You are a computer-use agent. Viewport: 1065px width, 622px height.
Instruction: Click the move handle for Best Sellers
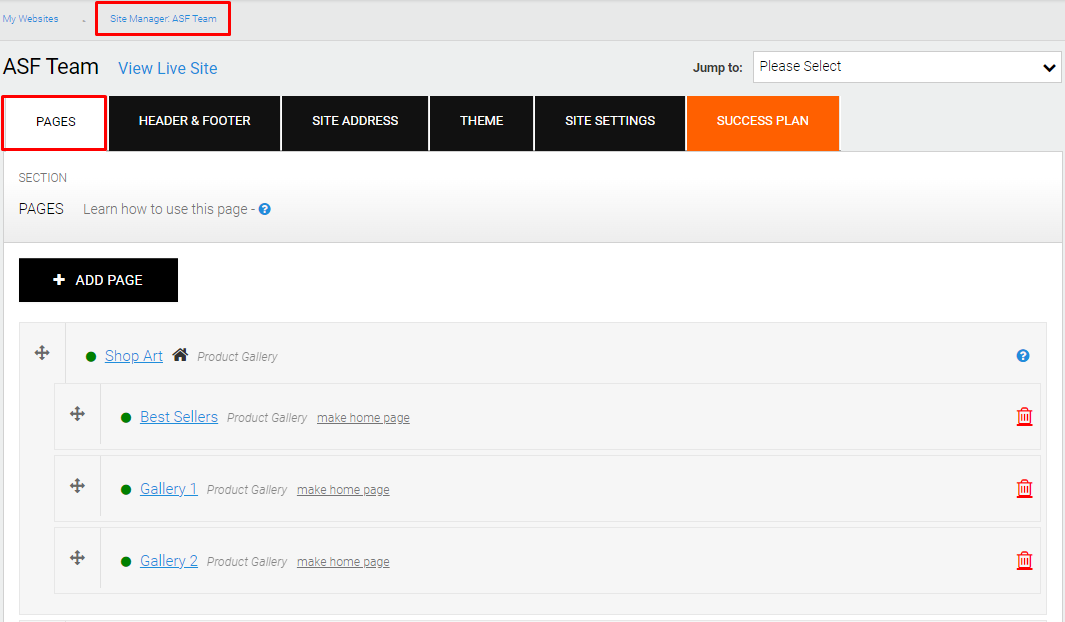pos(77,413)
